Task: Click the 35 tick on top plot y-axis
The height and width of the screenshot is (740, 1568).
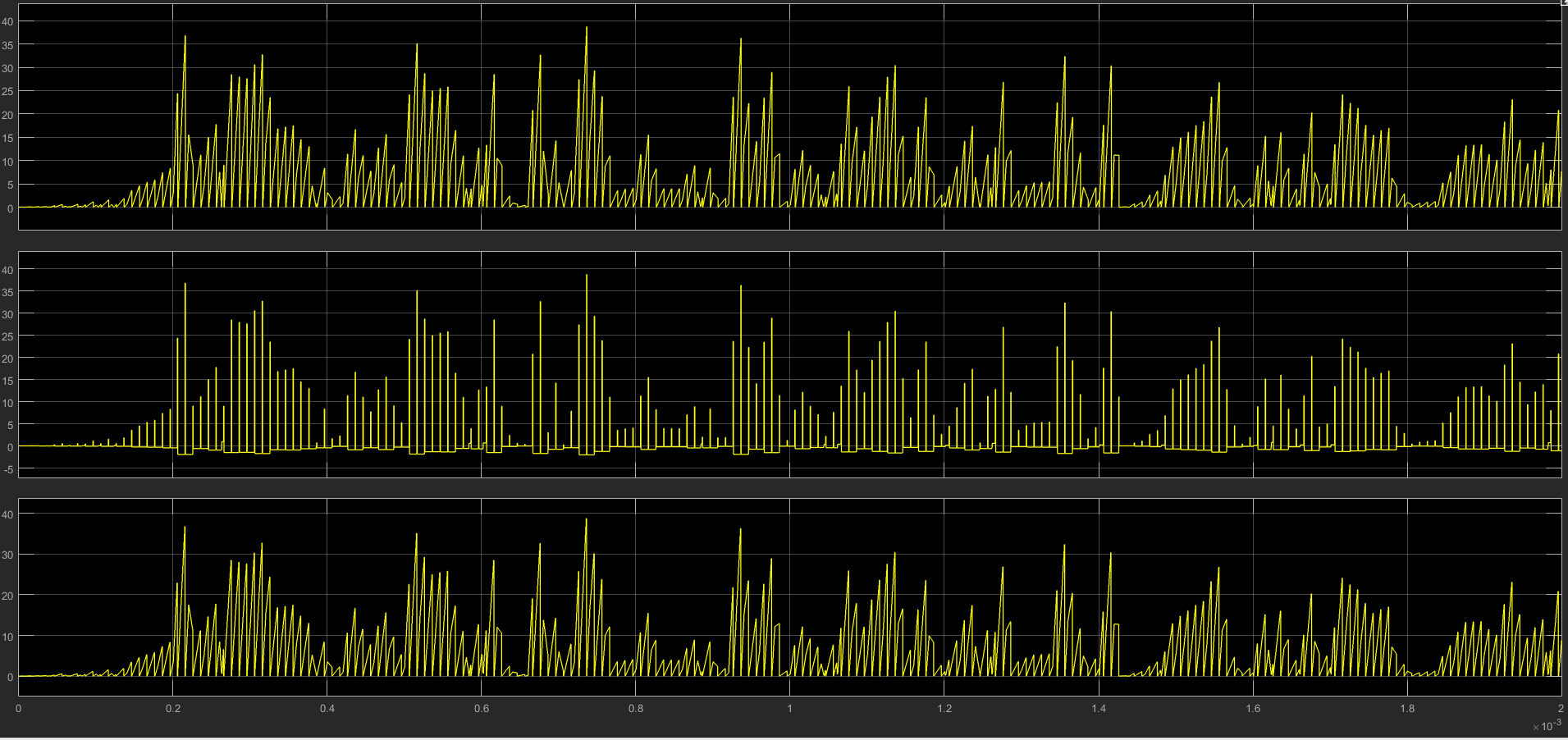Action: (x=7, y=45)
